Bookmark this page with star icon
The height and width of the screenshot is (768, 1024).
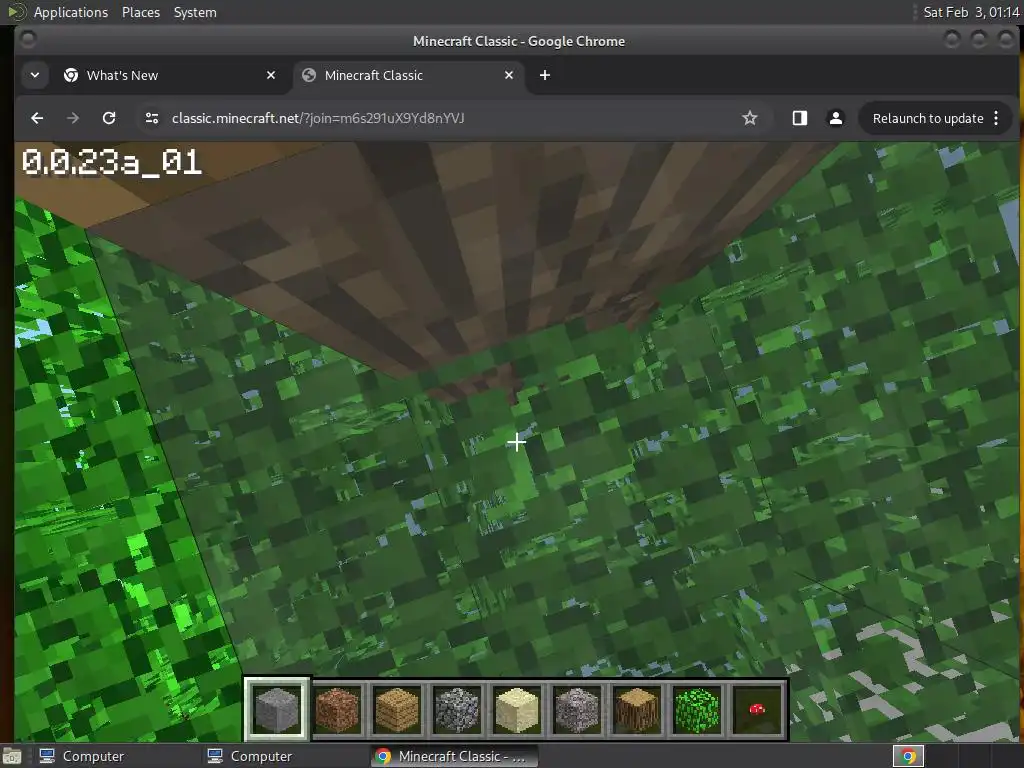pos(750,118)
